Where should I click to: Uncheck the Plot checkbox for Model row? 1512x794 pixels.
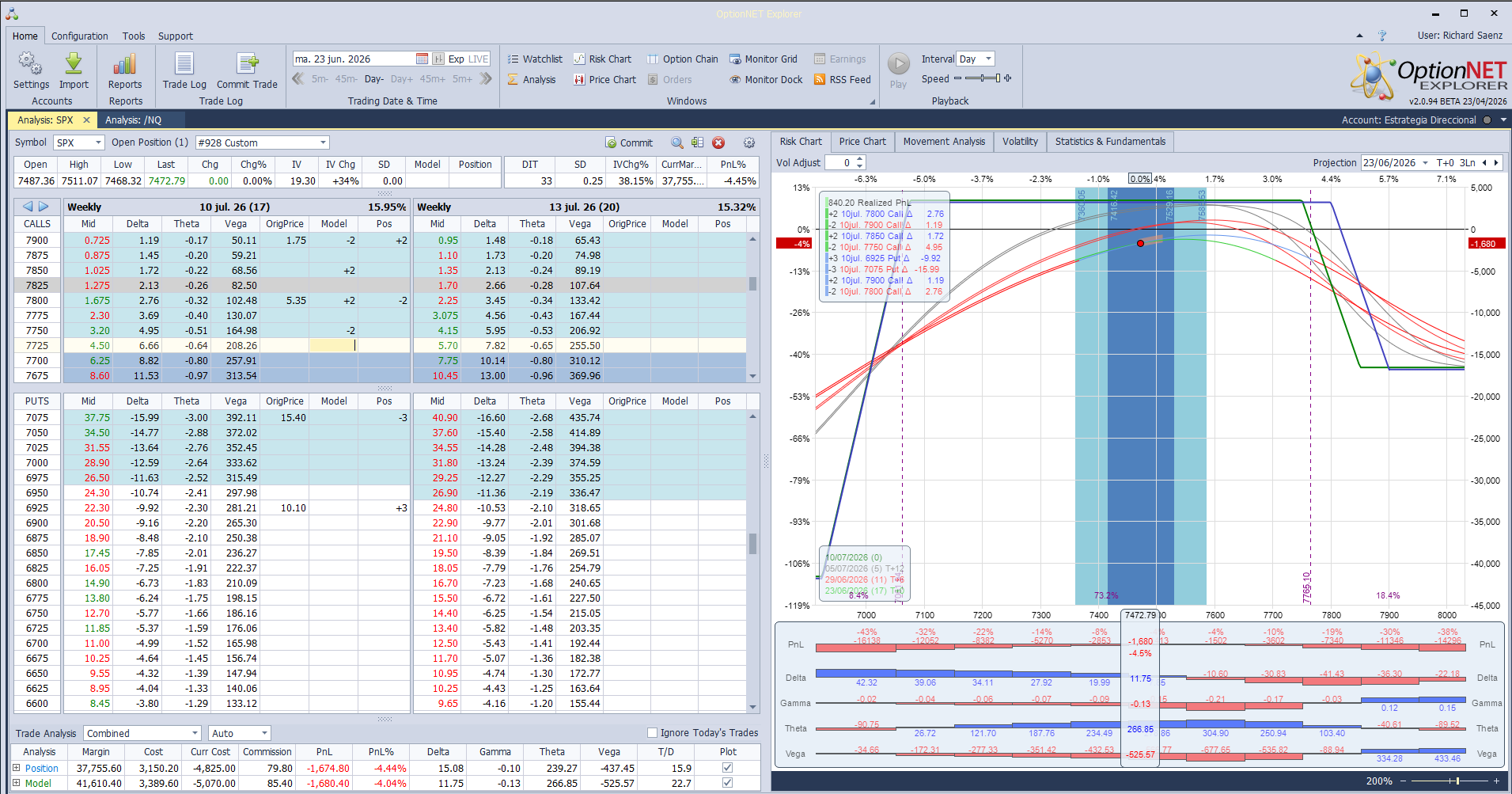(x=727, y=782)
